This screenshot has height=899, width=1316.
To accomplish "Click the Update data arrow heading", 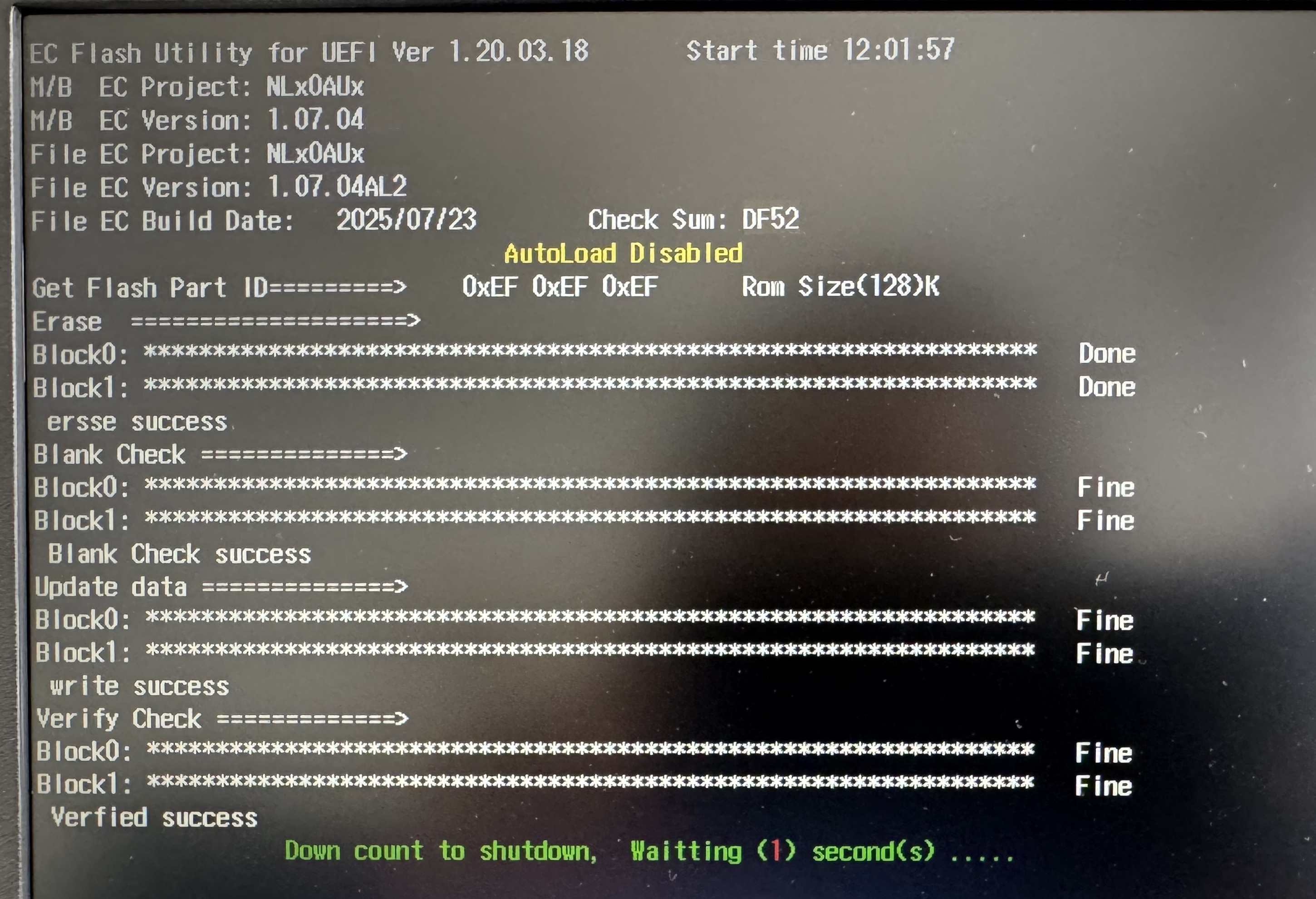I will [221, 587].
